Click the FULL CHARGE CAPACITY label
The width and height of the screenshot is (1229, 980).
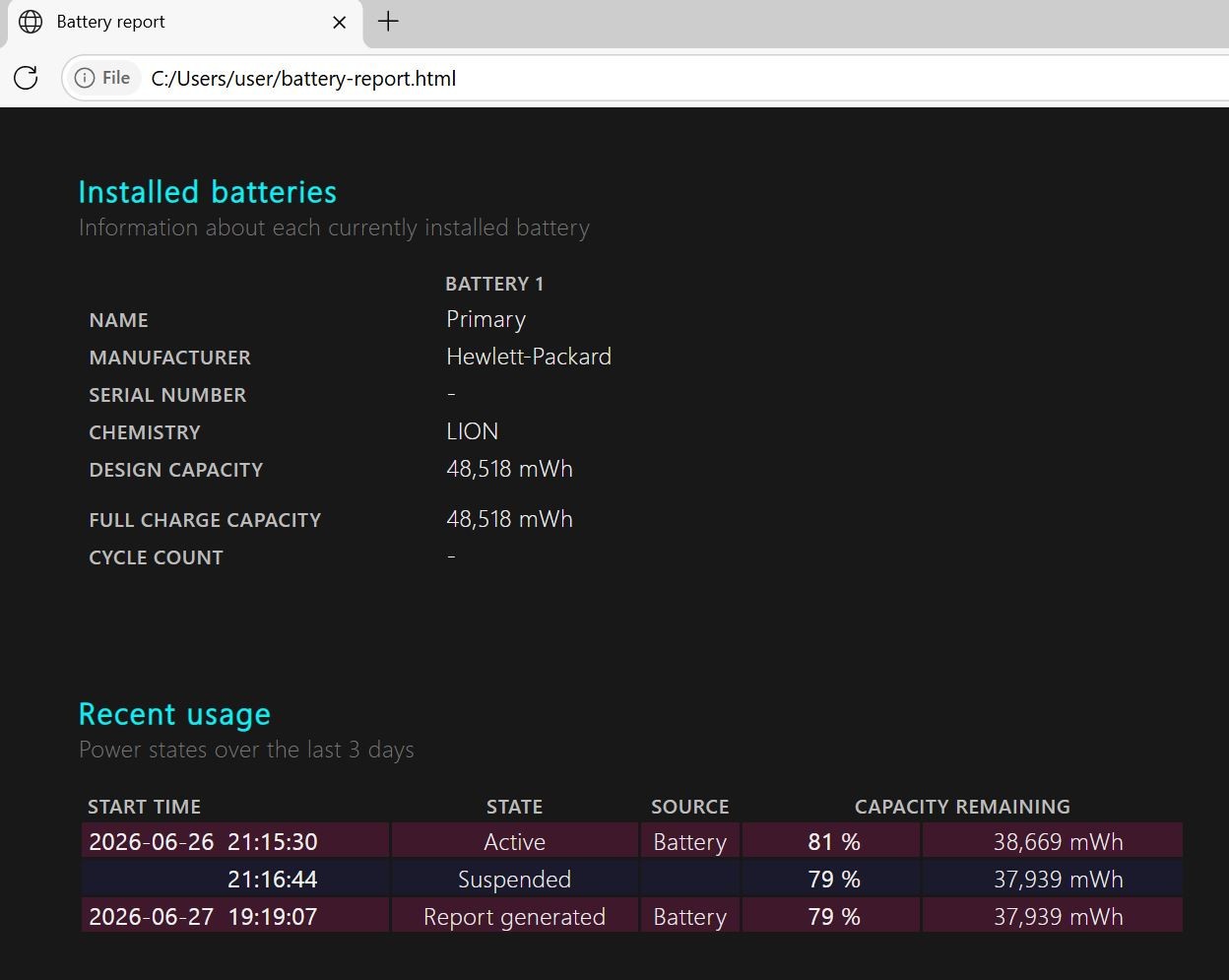(205, 520)
